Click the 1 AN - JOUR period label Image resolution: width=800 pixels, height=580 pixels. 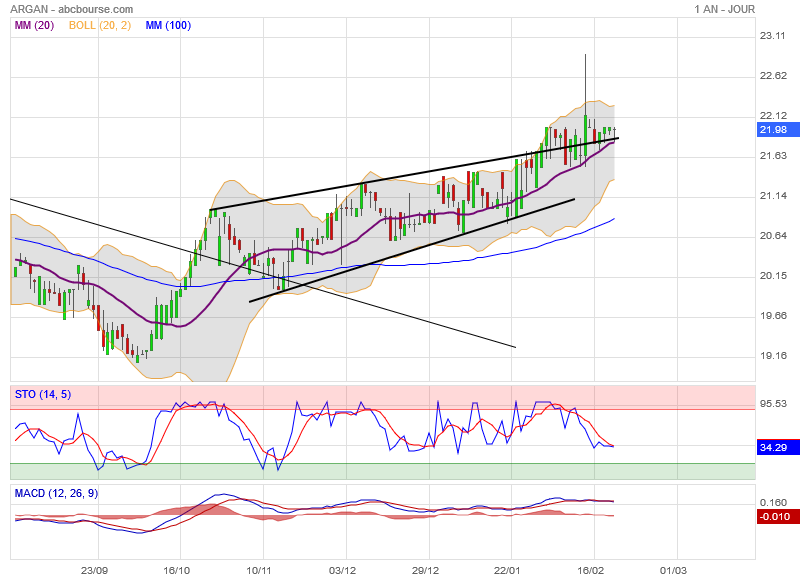(x=724, y=9)
